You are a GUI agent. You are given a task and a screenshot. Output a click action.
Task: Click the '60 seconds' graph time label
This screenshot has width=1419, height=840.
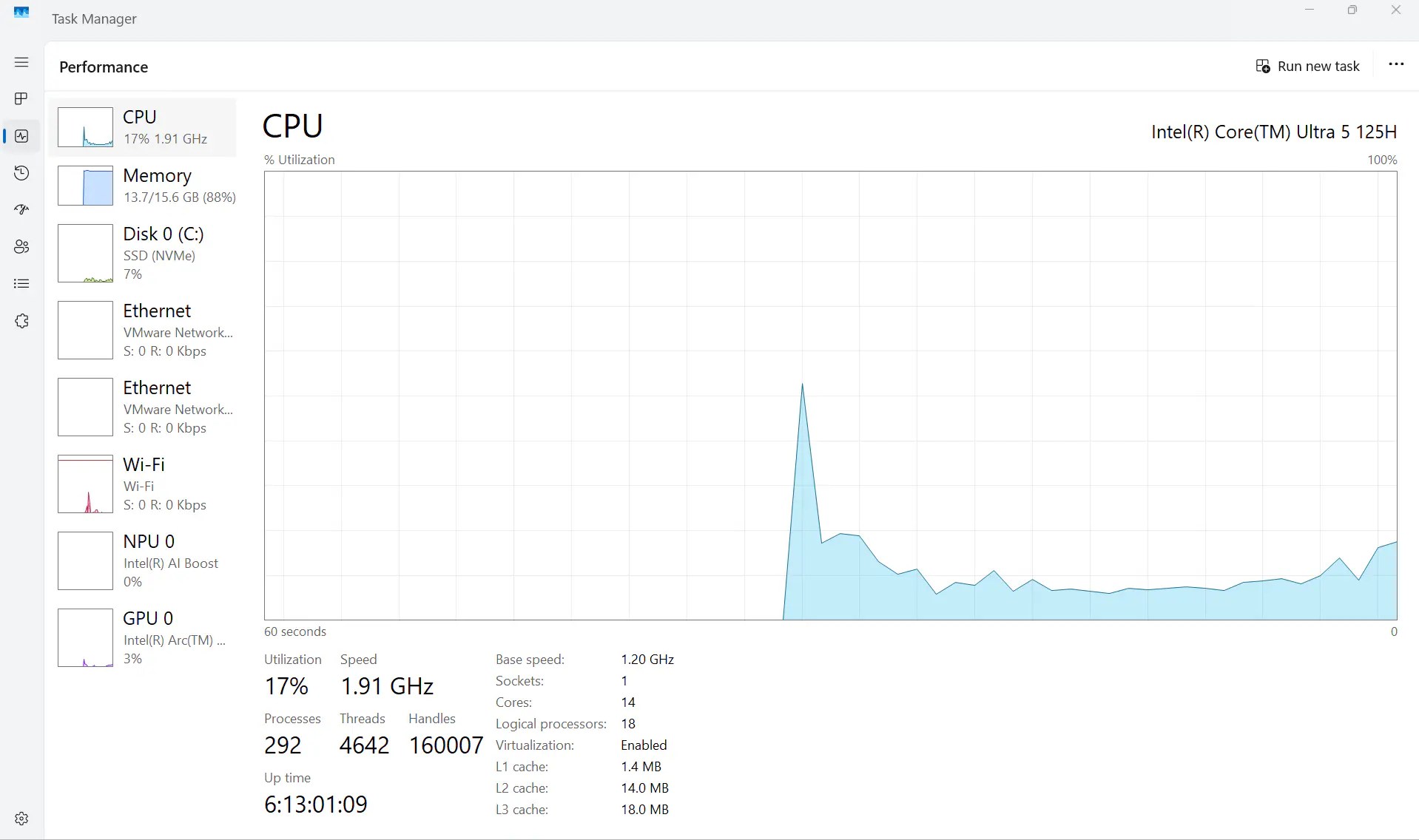[x=295, y=631]
